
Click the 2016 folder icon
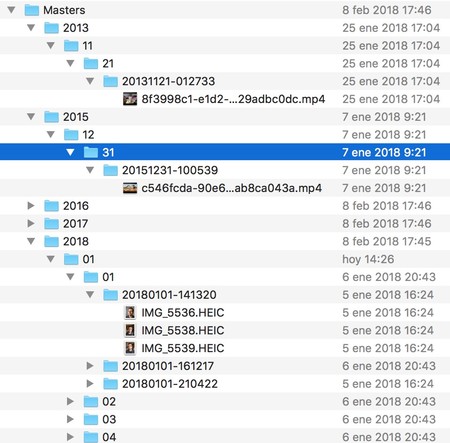tap(52, 206)
